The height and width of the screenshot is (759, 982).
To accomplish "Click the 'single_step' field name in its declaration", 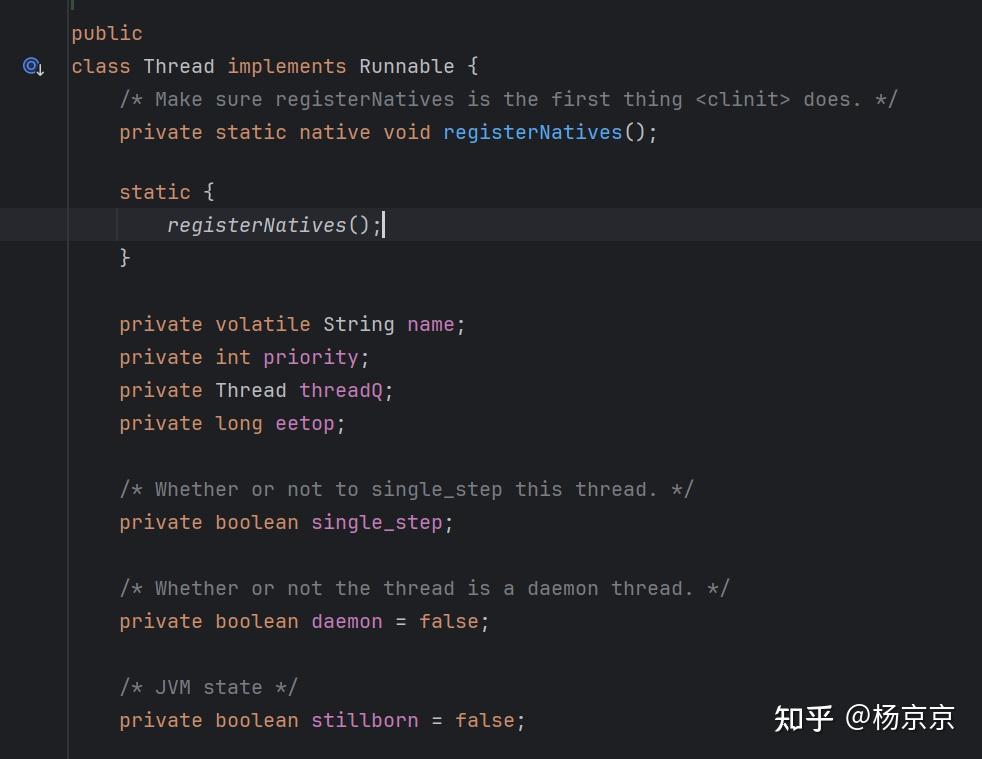I will coord(376,522).
